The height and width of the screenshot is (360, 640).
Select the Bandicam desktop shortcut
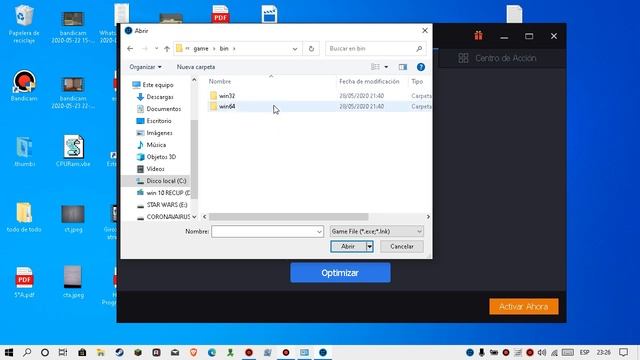pos(24,86)
